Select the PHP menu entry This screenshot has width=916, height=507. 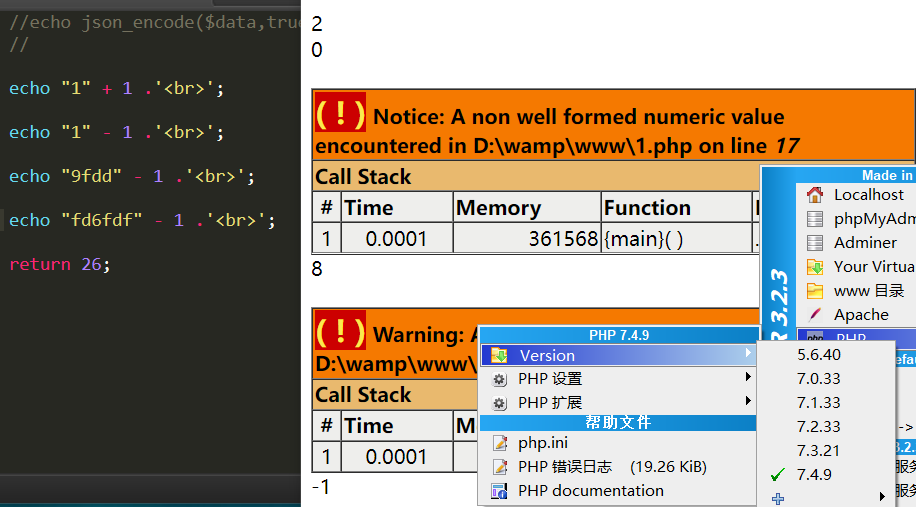click(856, 337)
